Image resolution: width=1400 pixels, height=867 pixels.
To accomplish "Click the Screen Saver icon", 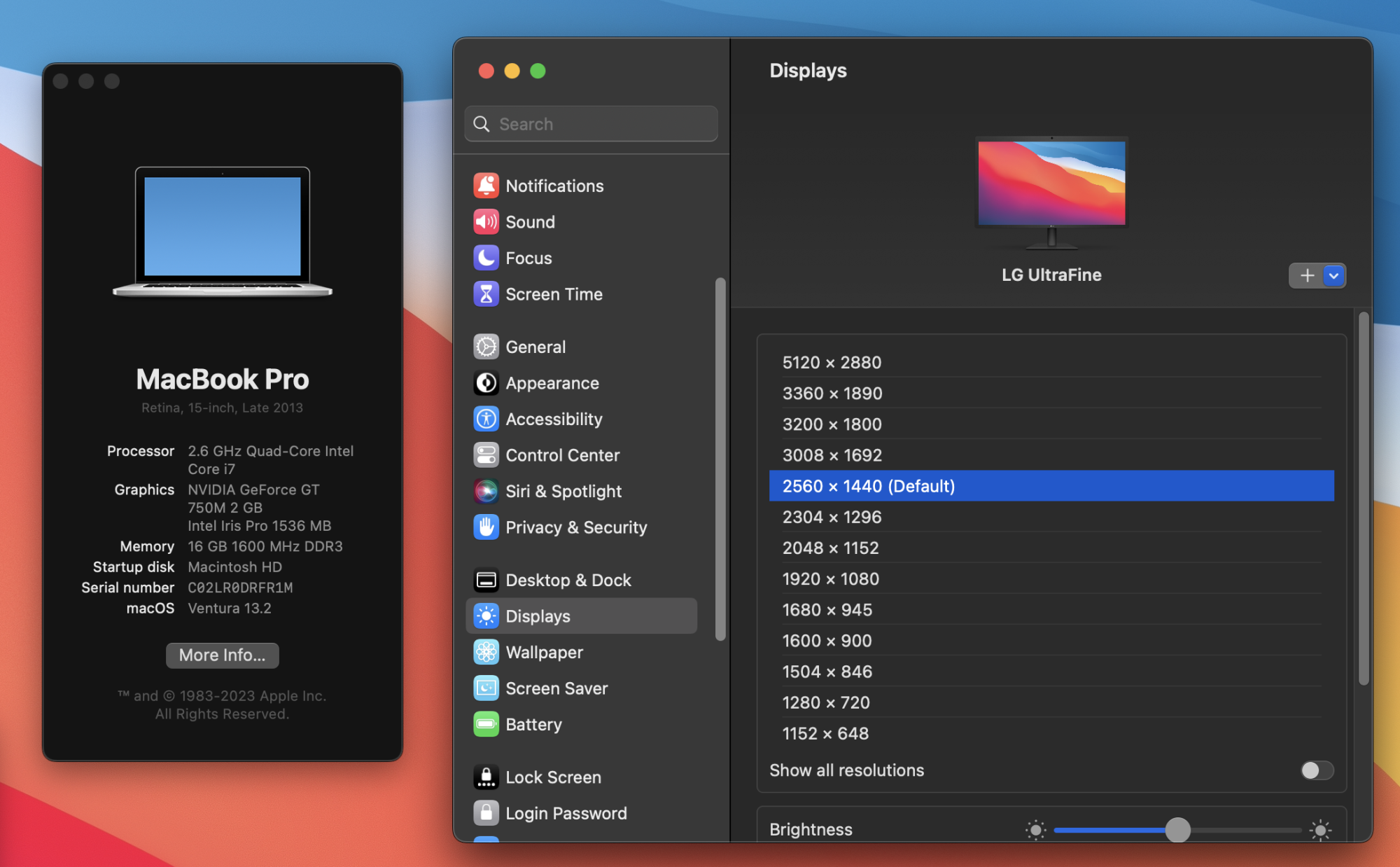I will click(x=486, y=688).
